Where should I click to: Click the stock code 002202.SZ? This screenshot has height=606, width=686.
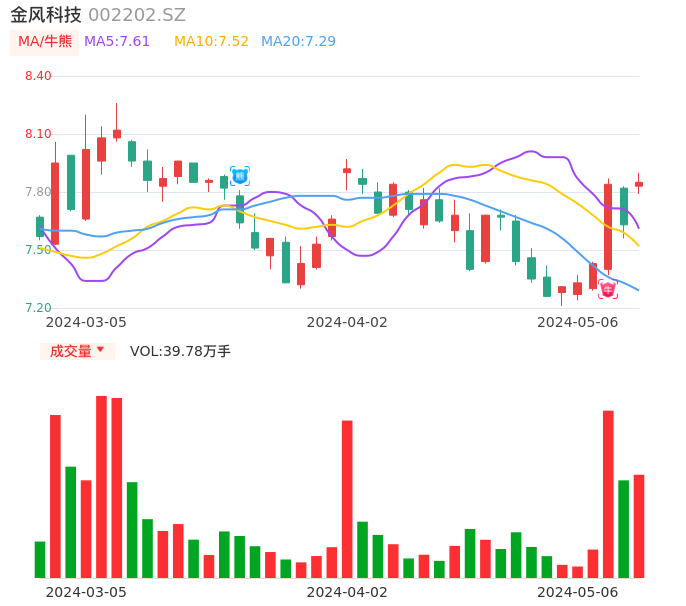pyautogui.click(x=137, y=15)
